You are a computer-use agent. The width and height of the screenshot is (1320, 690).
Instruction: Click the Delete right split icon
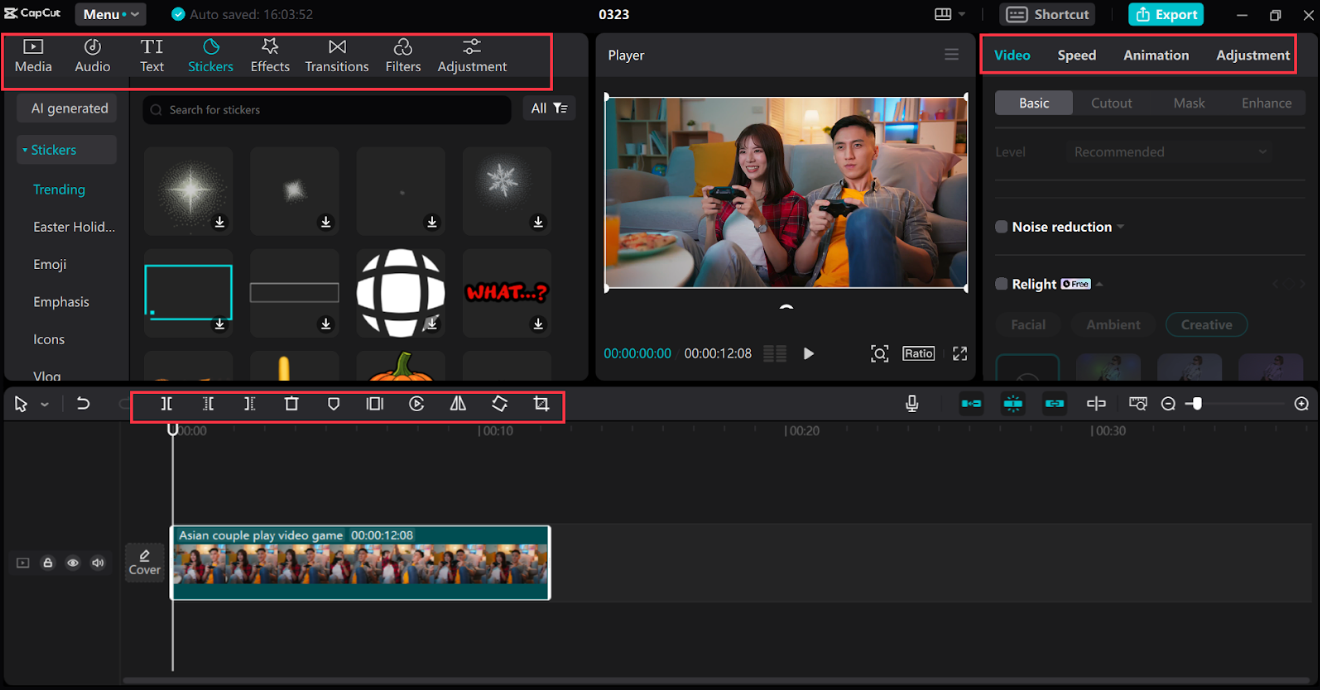pyautogui.click(x=250, y=404)
